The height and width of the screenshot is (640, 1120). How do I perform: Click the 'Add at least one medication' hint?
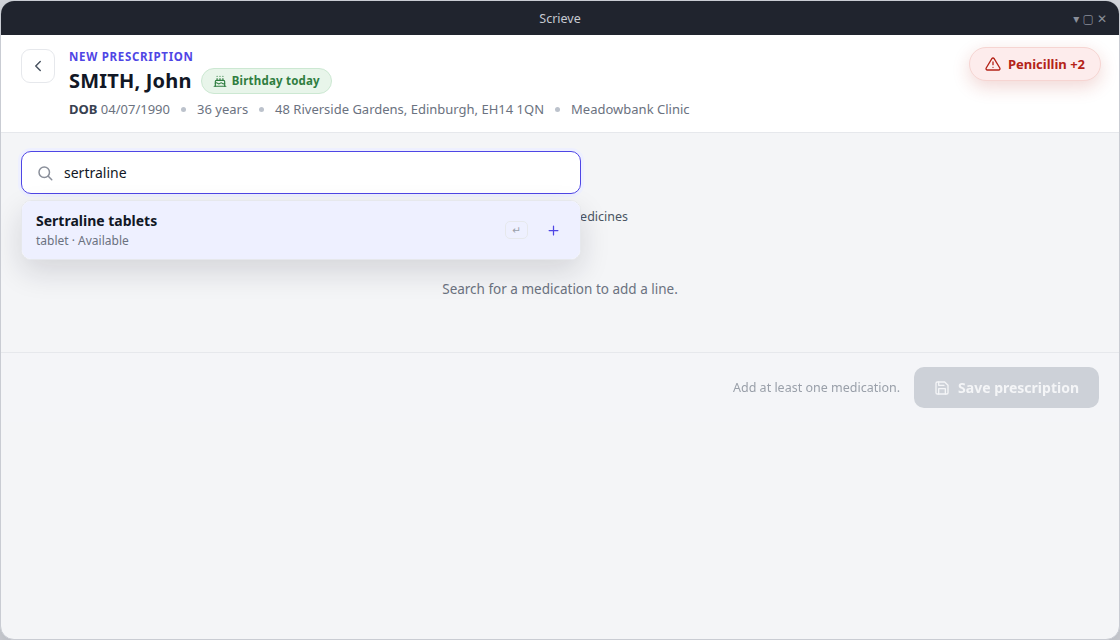pos(816,388)
